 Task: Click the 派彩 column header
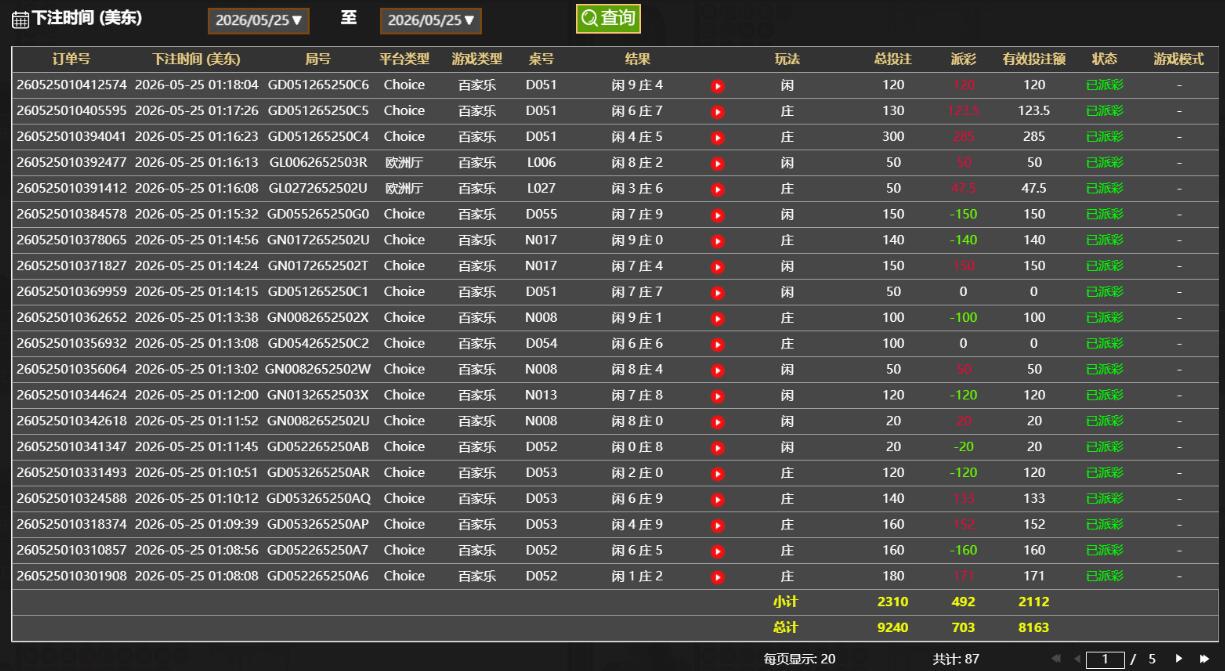coord(963,59)
